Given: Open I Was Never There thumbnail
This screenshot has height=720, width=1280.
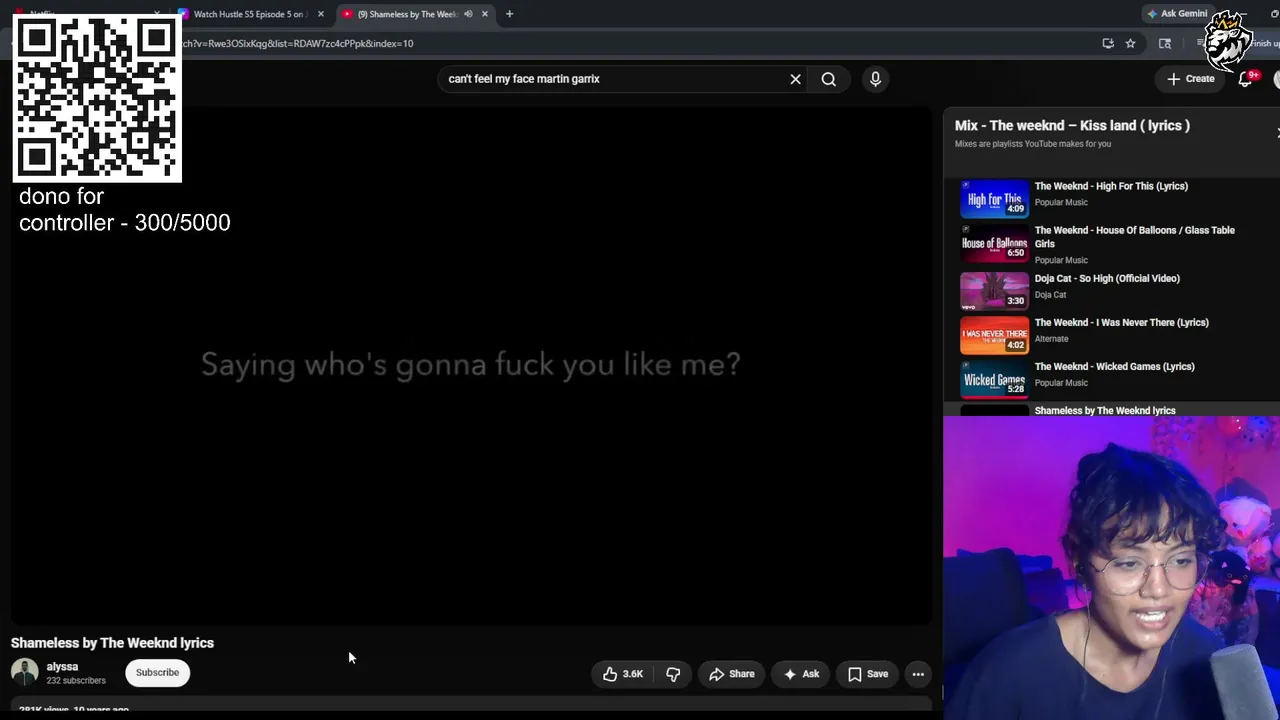Looking at the screenshot, I should click(x=994, y=335).
